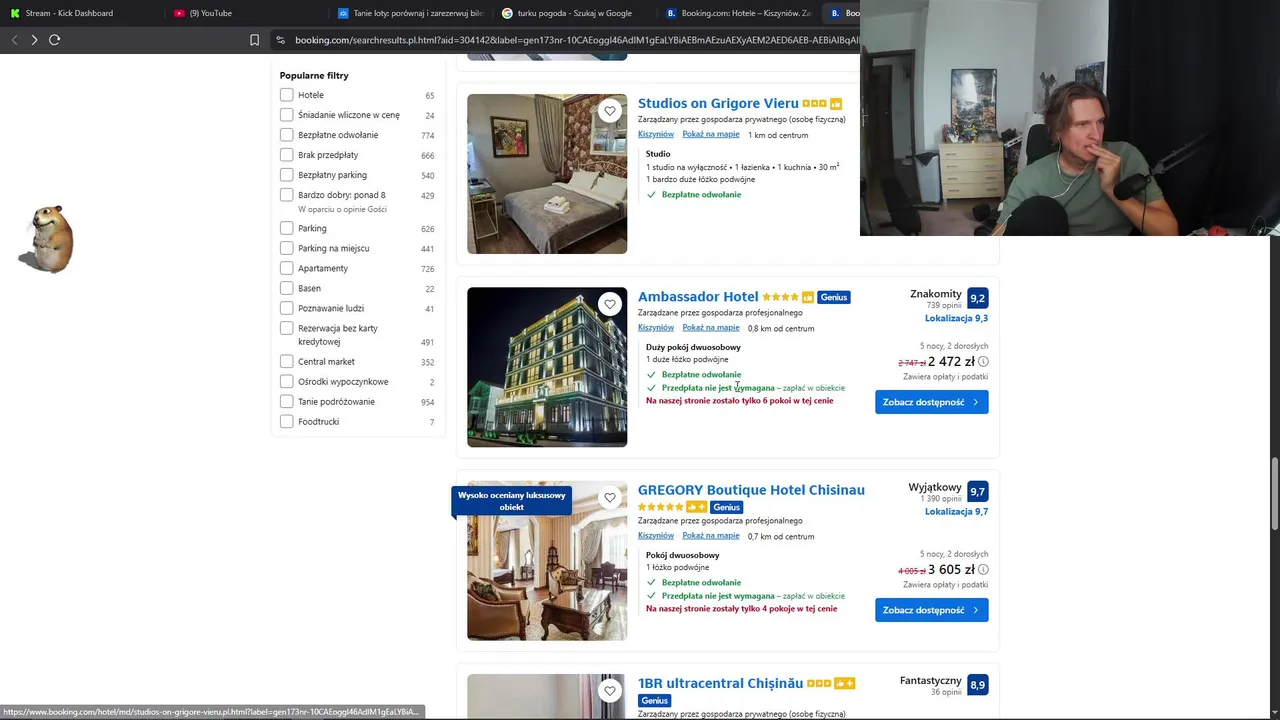Enable Bezpłatny parking filter
Screen dimensions: 1280x720
pos(287,175)
